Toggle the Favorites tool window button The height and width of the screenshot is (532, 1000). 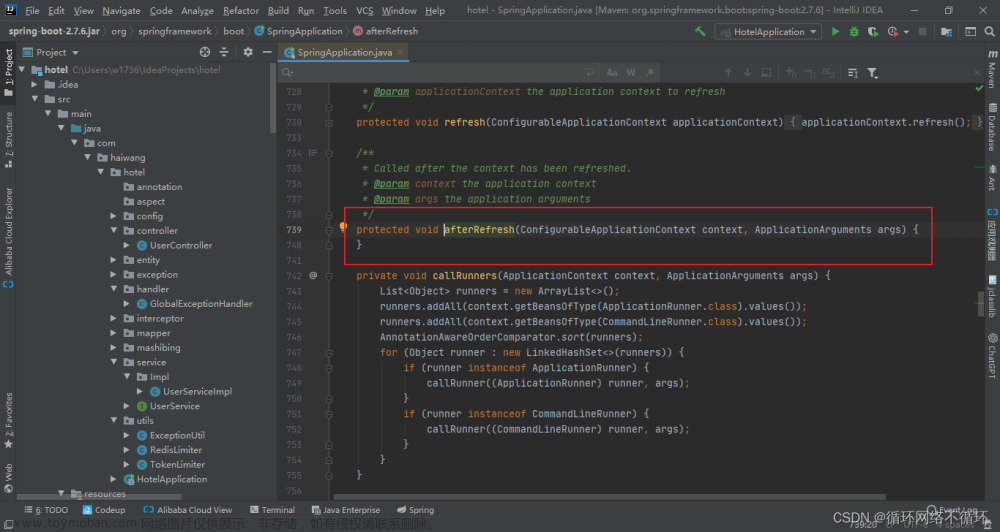point(9,420)
